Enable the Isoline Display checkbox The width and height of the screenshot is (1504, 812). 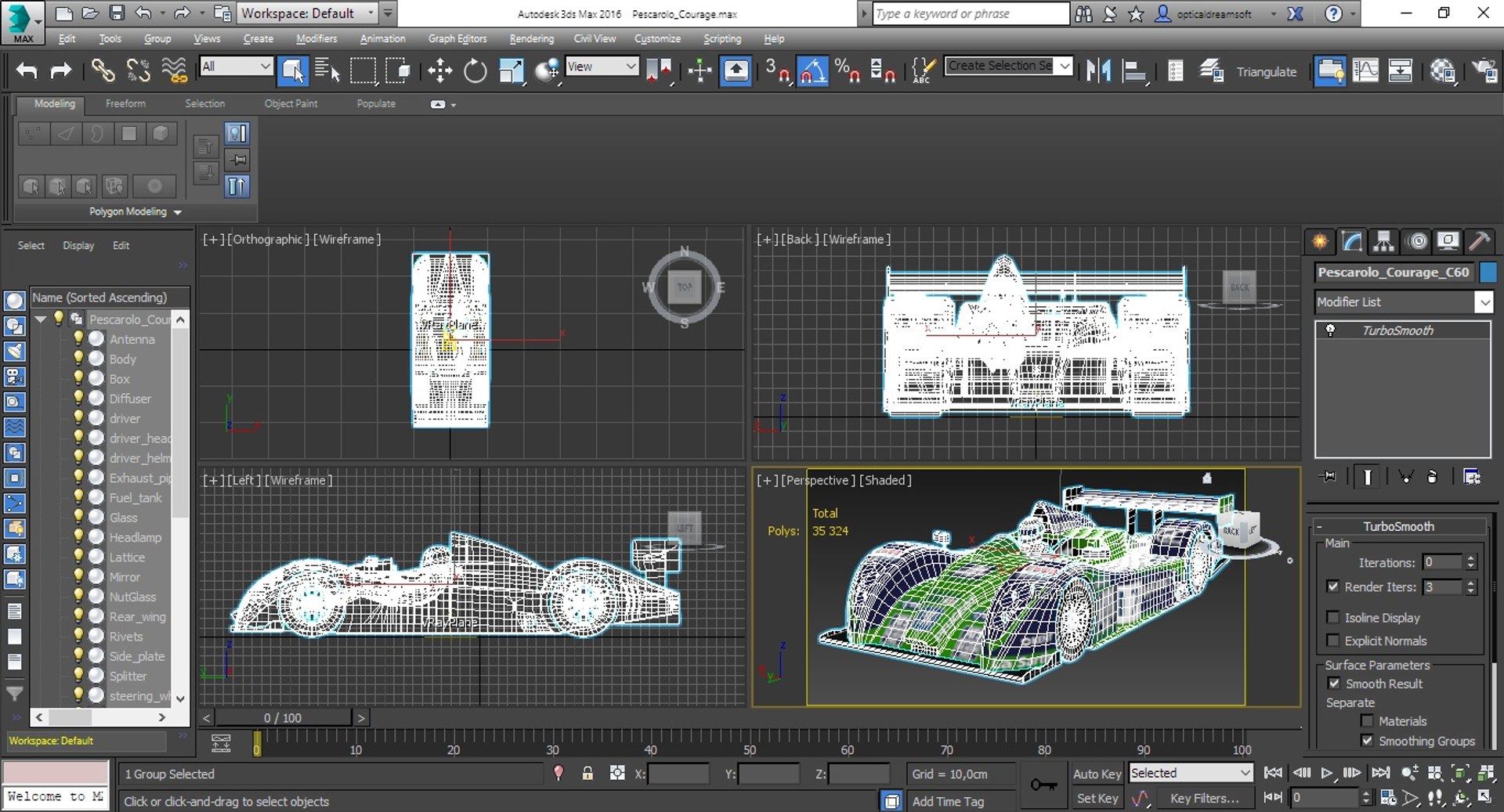[1333, 617]
